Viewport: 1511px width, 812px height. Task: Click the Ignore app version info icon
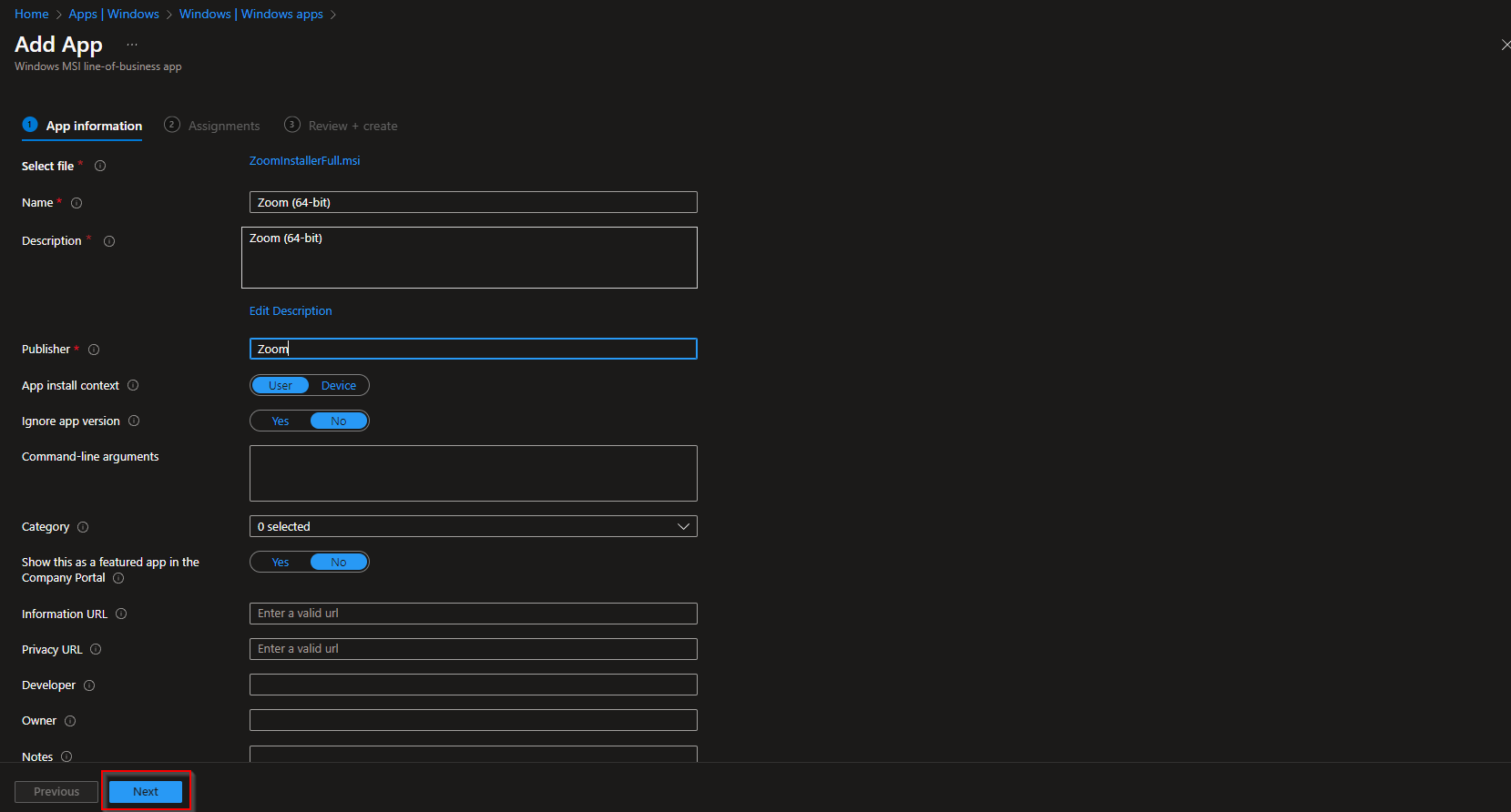134,421
